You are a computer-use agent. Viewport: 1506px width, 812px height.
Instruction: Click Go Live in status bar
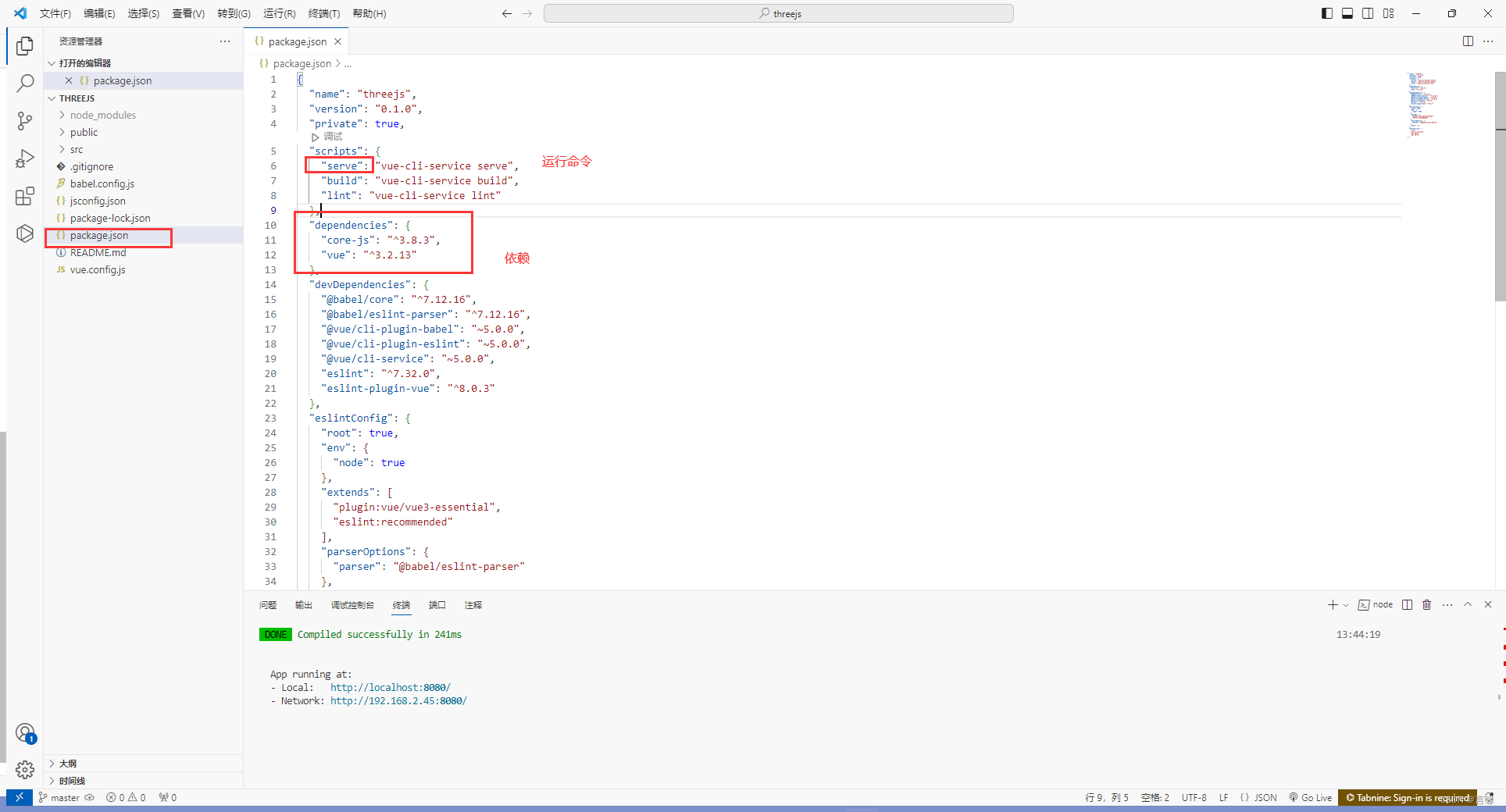point(1311,797)
